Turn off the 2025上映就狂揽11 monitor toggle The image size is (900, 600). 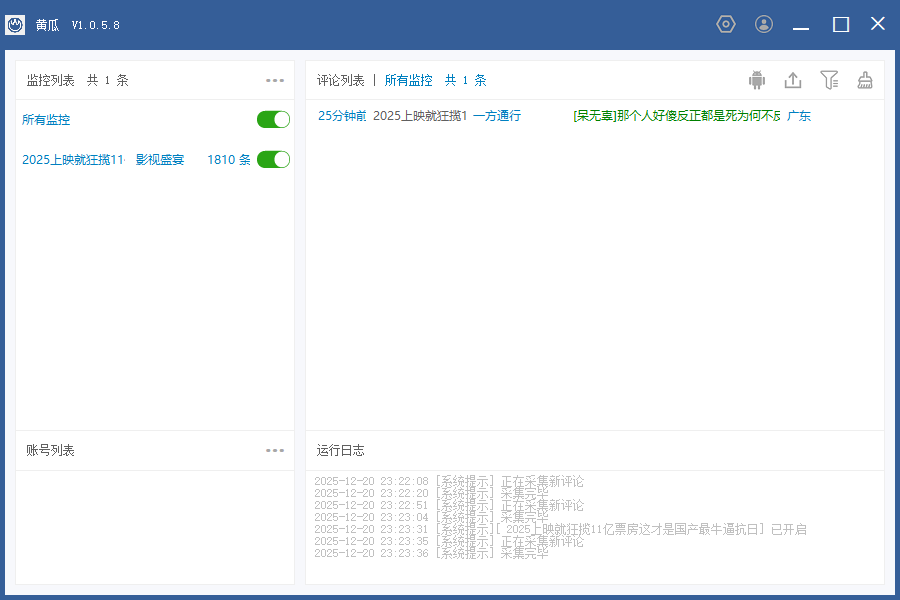(x=272, y=158)
